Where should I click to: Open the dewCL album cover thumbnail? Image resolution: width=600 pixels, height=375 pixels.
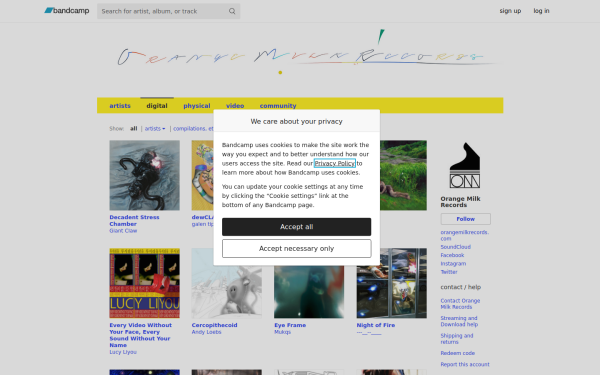click(x=202, y=175)
